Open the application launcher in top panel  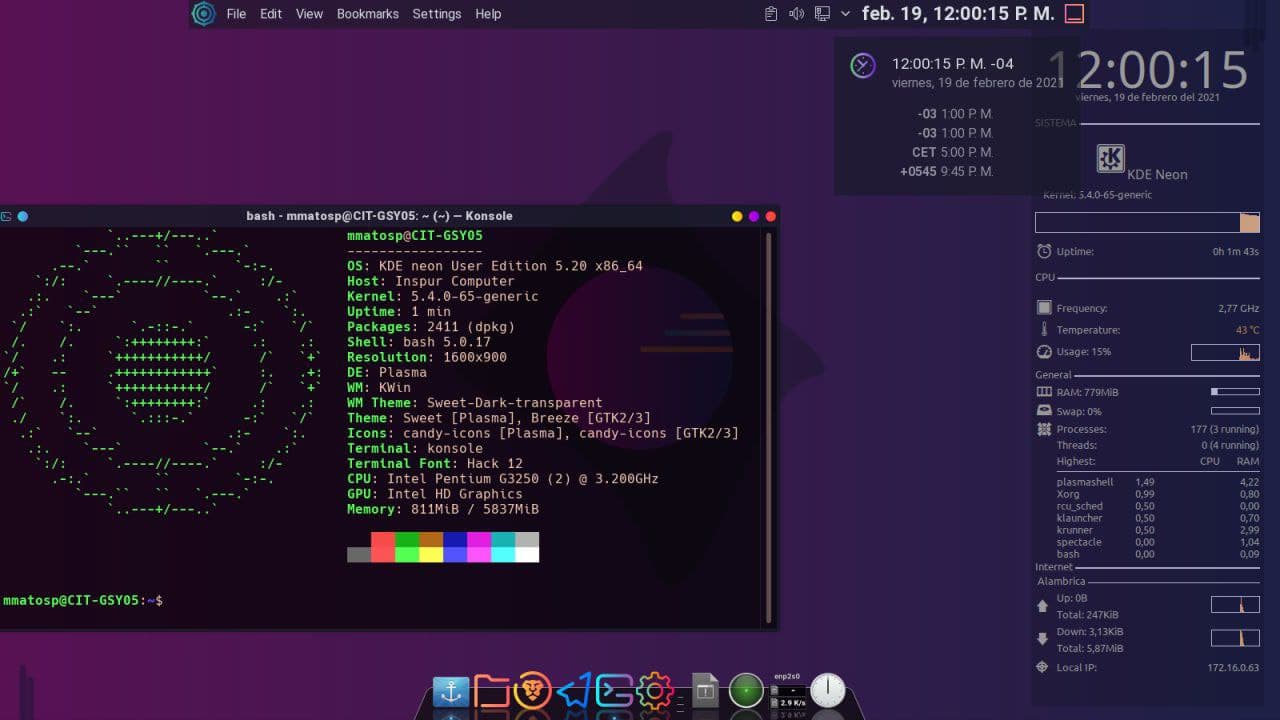coord(204,14)
